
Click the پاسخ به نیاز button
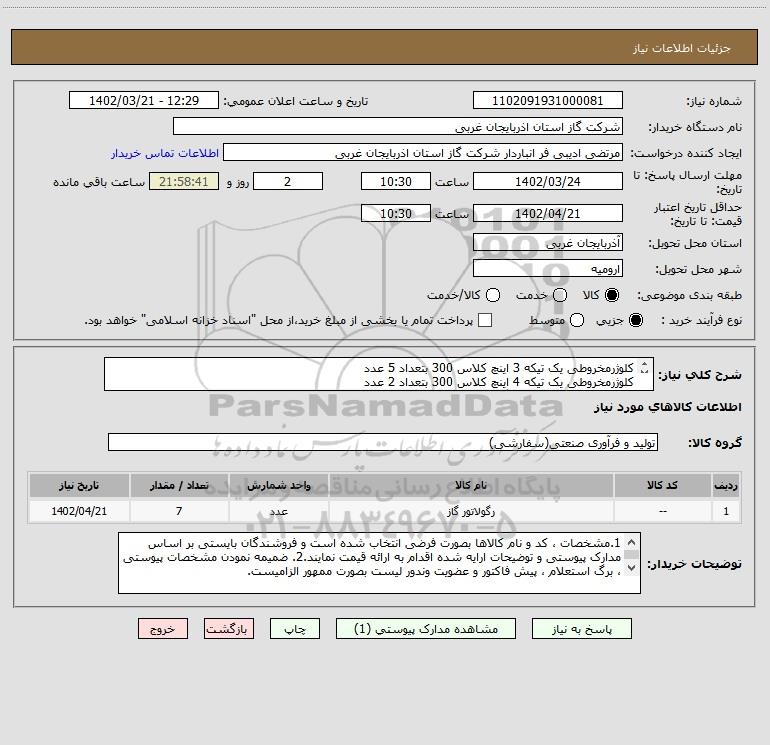coord(581,629)
